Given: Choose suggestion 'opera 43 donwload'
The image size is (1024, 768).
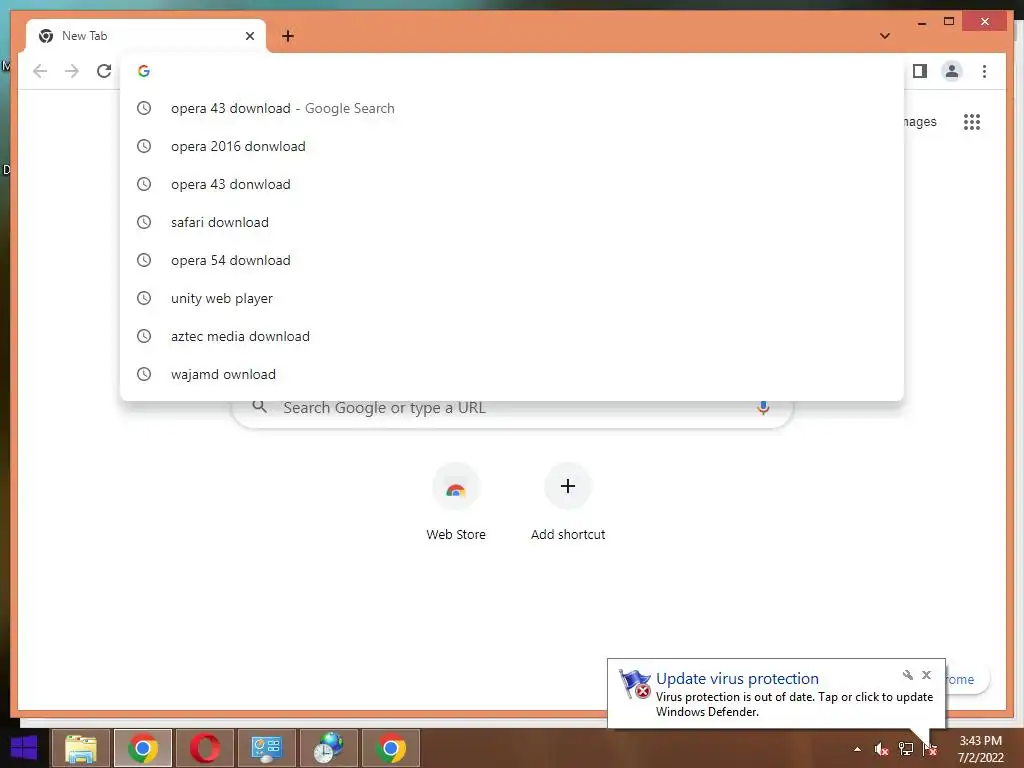Looking at the screenshot, I should (x=512, y=184).
